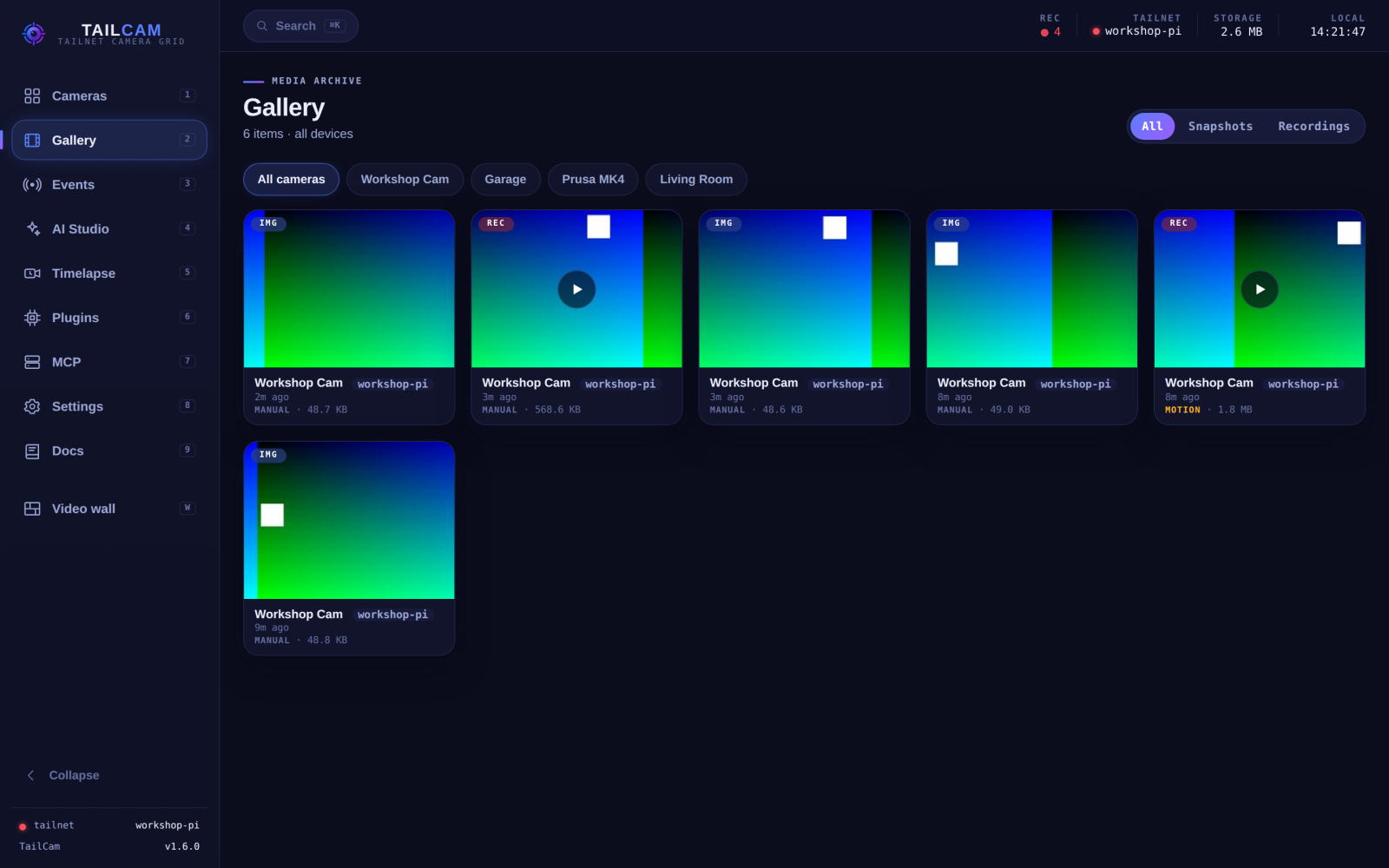Click the REC badge on the 568.6 KB card
The image size is (1389, 868).
coord(496,223)
